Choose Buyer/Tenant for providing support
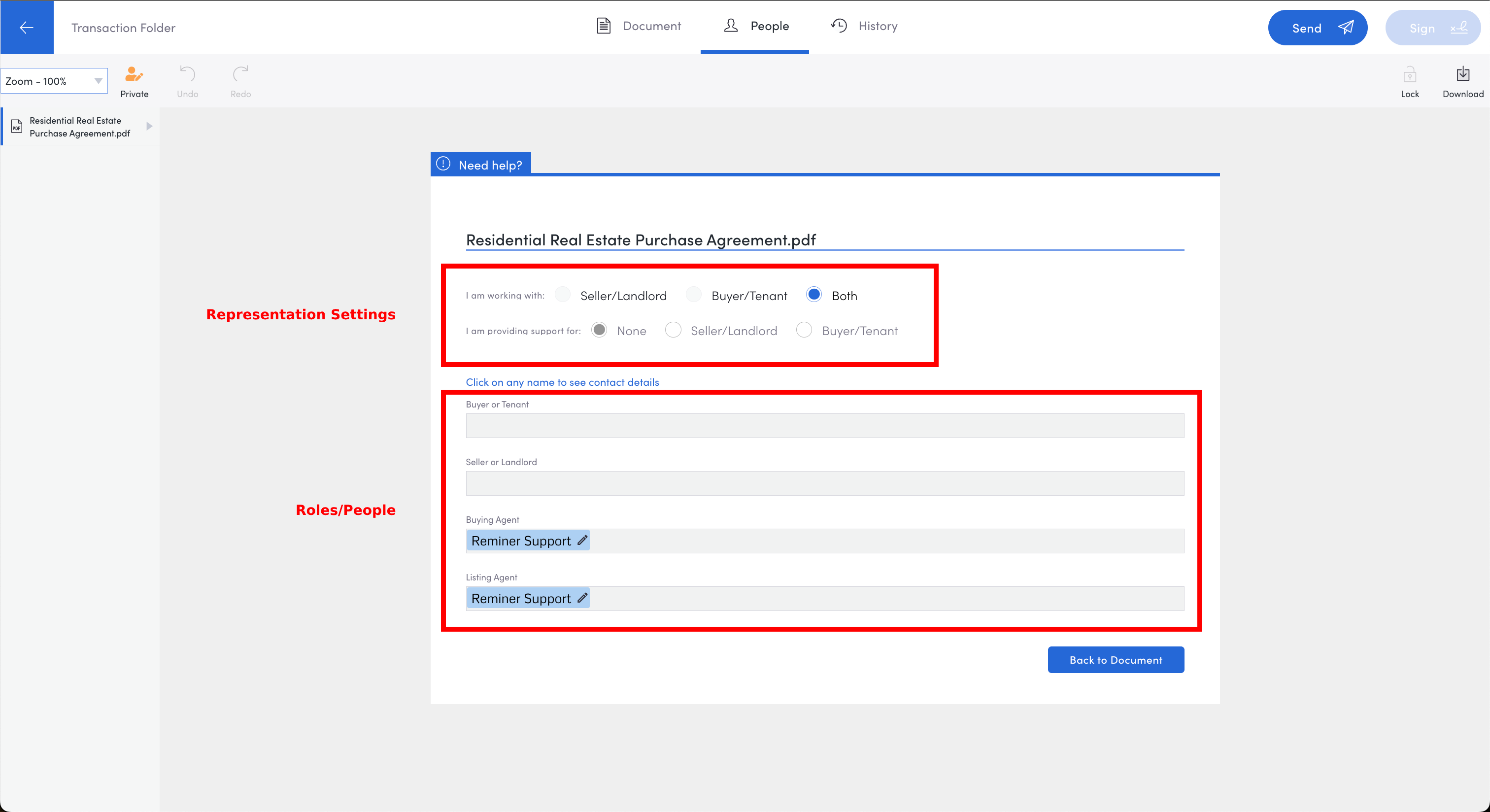Screen dimensions: 1490x812 [x=804, y=330]
